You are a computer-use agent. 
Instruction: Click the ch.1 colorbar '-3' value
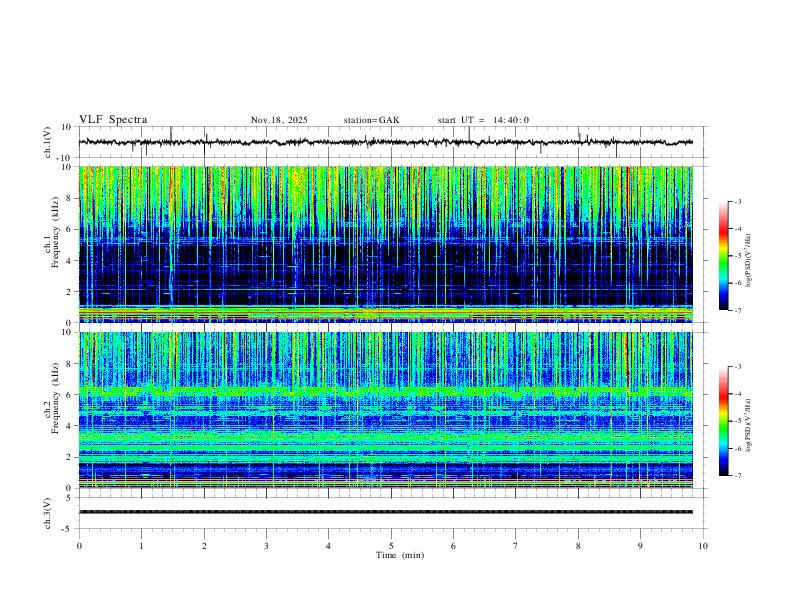737,201
